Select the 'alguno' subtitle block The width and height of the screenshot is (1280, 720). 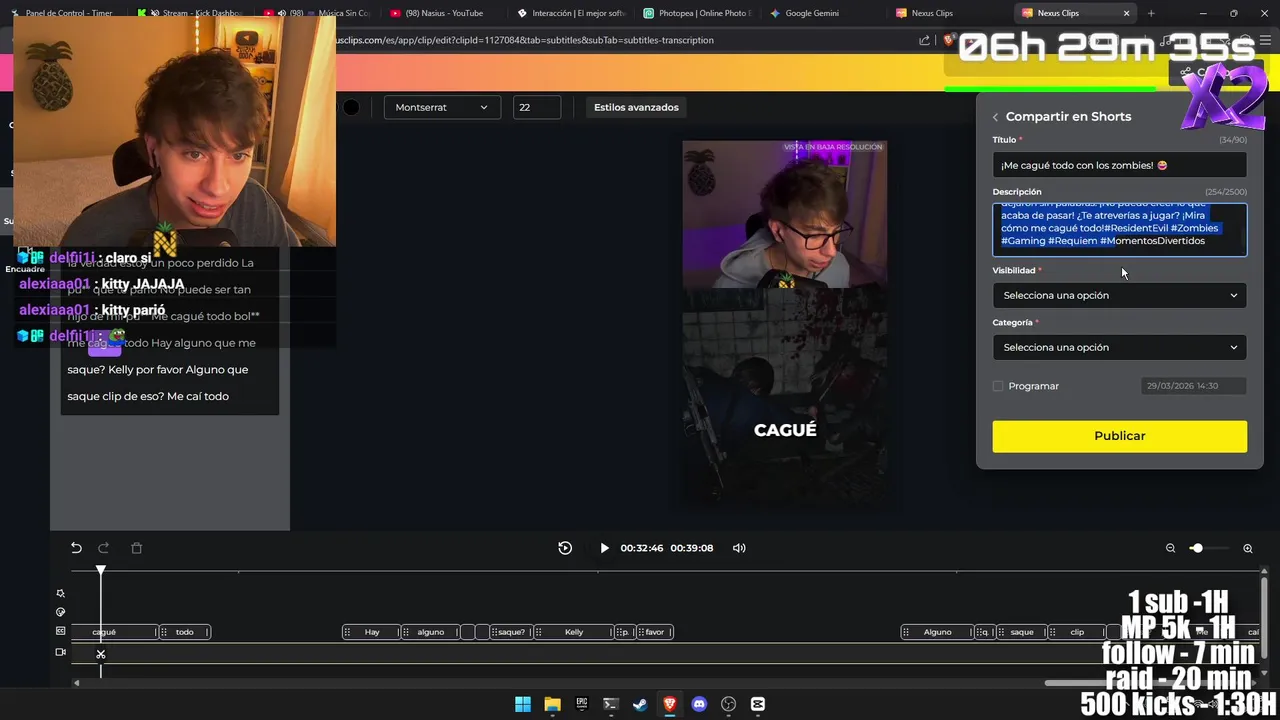[x=430, y=632]
